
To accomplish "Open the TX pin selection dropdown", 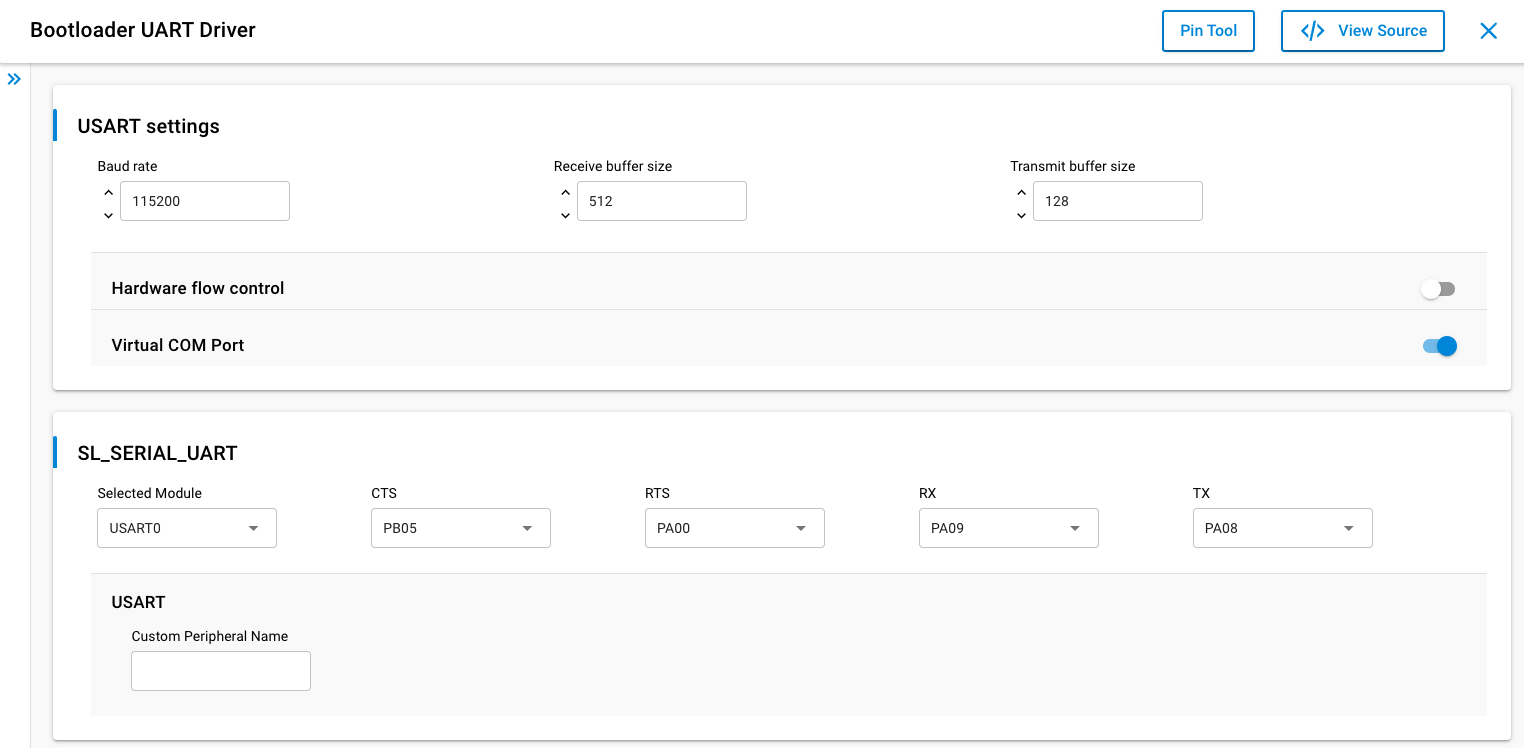I will [x=1282, y=528].
